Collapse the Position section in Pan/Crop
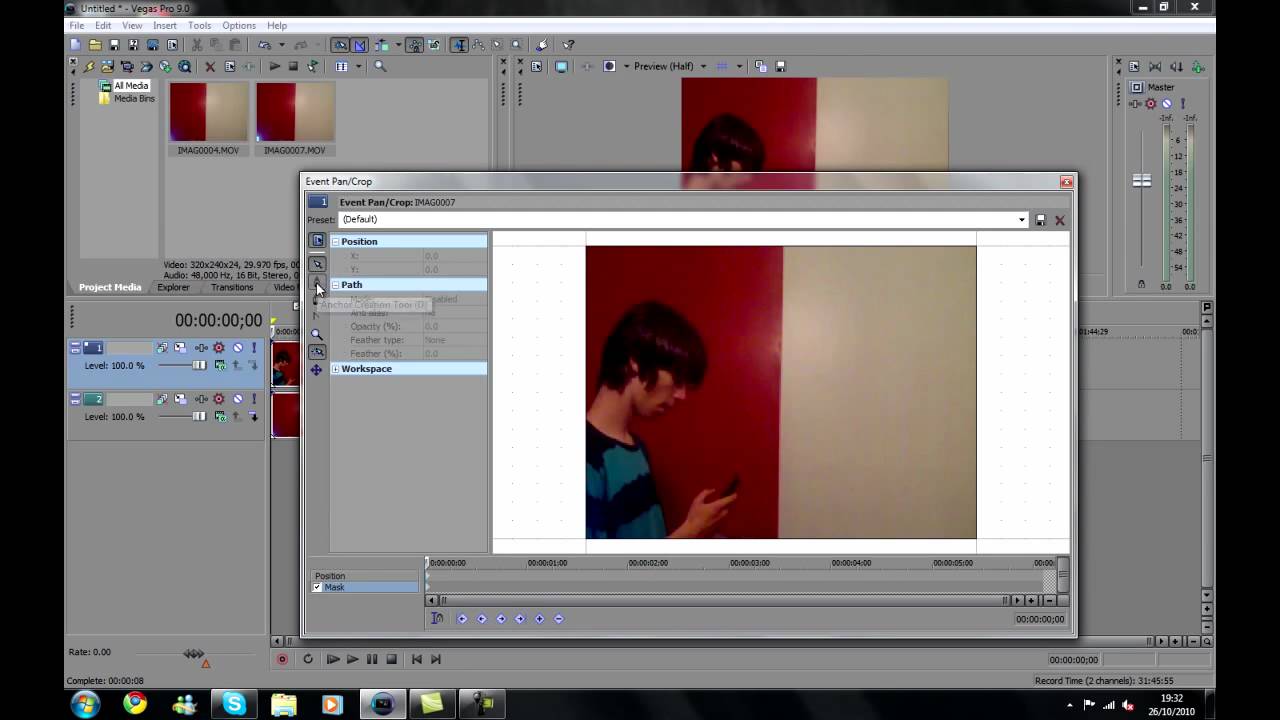The height and width of the screenshot is (720, 1280). point(335,242)
